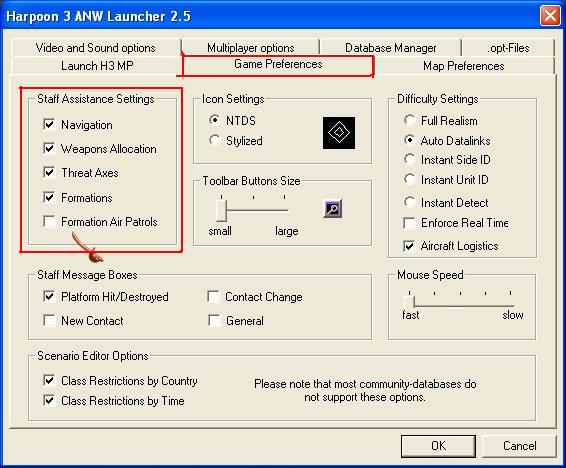Switch to the .opt-Files tab
The width and height of the screenshot is (566, 468).
click(x=508, y=48)
